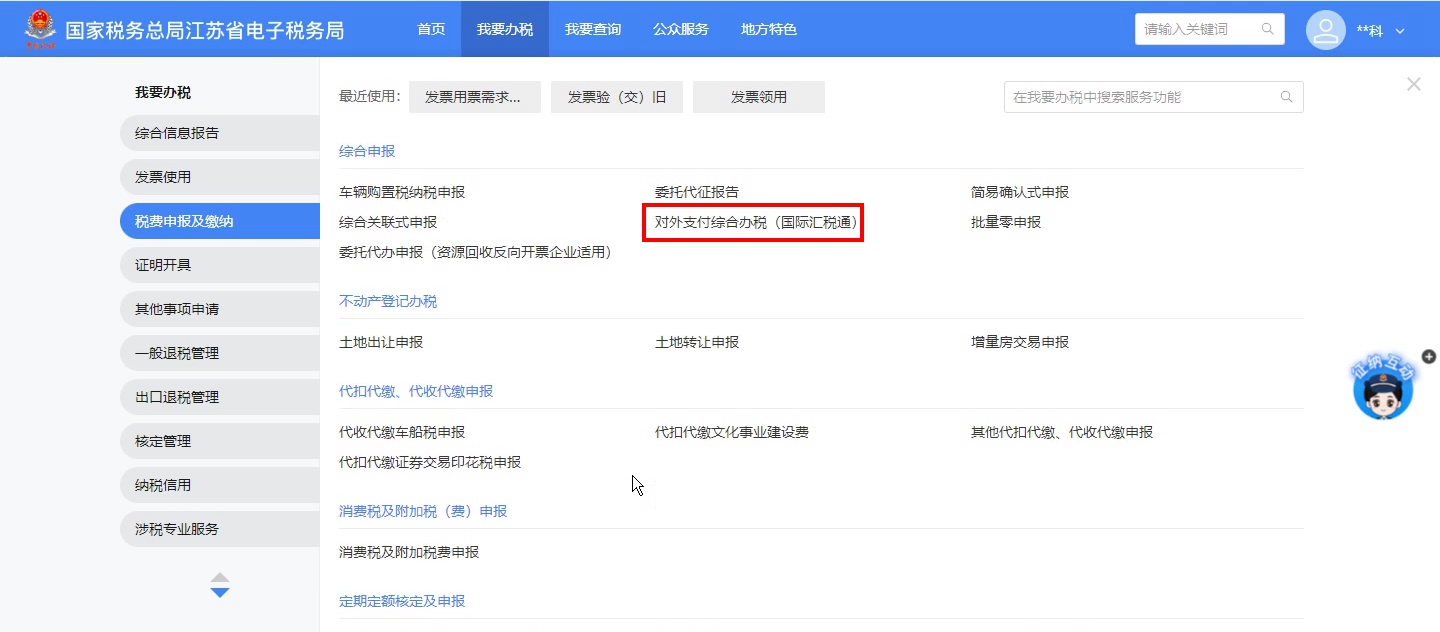Open the 车辆购置税纳税申报 link
1440x632 pixels.
[x=402, y=192]
